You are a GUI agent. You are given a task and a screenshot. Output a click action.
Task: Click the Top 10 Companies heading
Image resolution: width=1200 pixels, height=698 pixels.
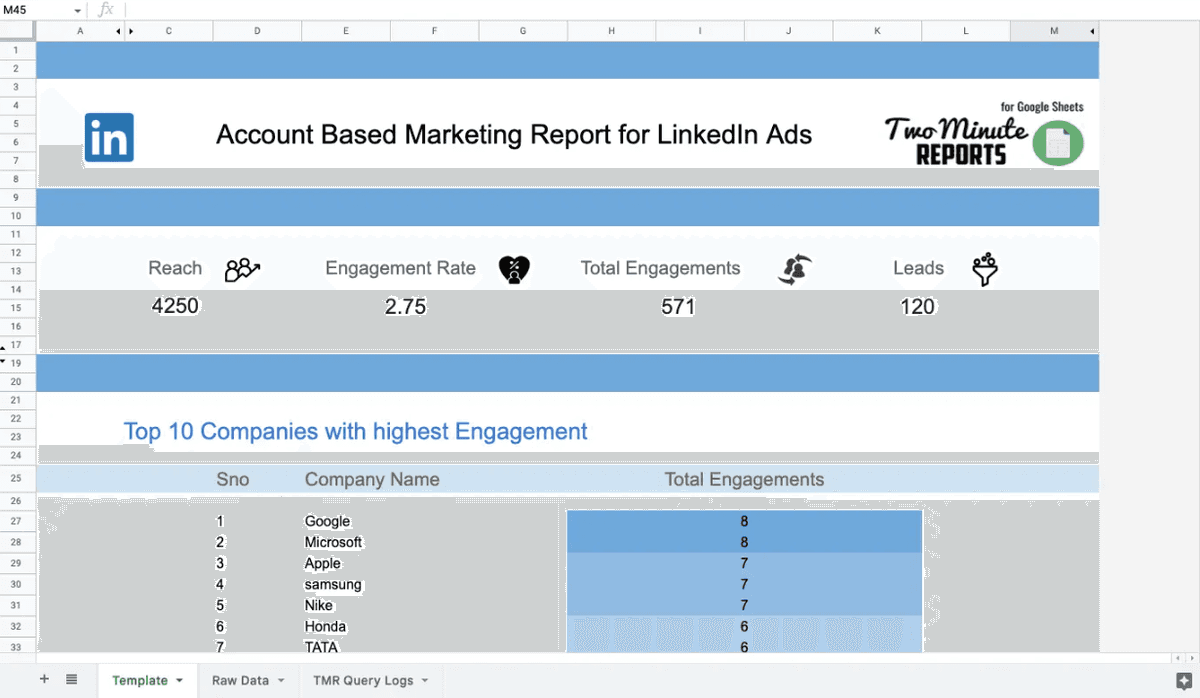click(355, 432)
